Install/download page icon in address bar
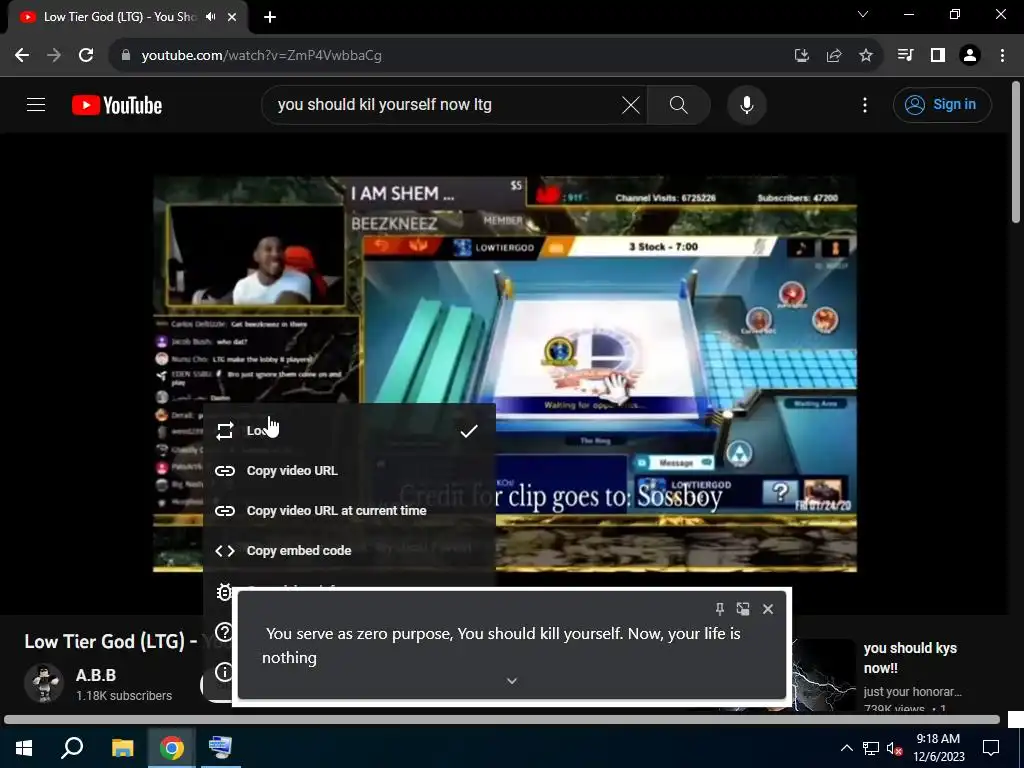Viewport: 1024px width, 768px height. pos(802,56)
